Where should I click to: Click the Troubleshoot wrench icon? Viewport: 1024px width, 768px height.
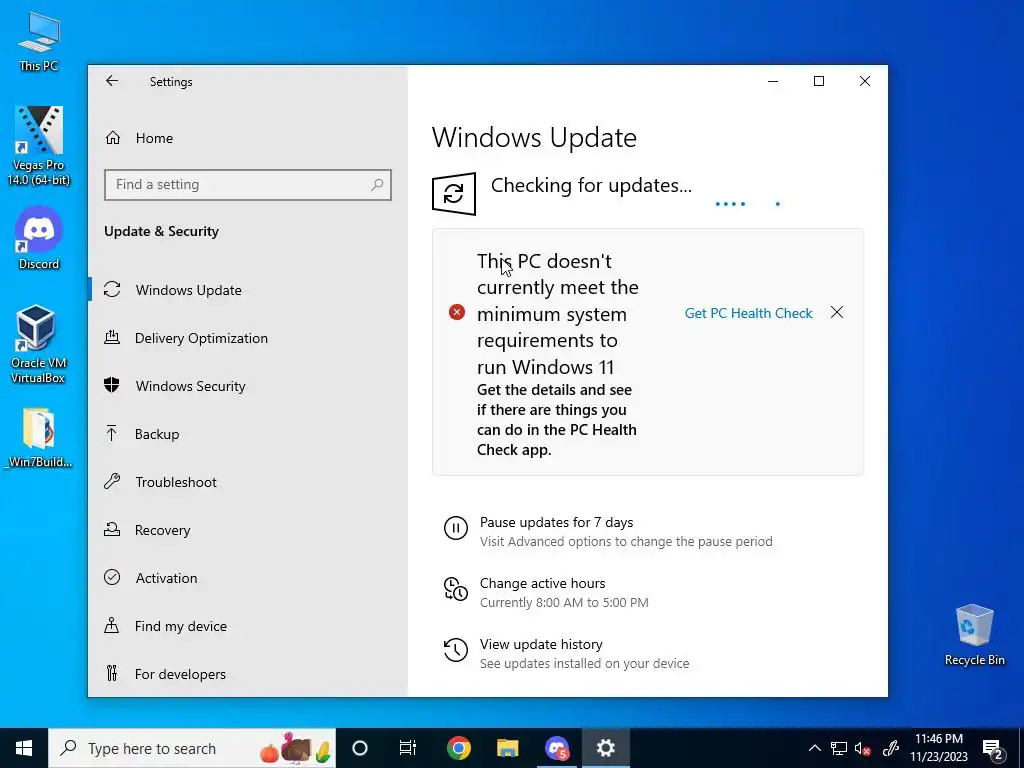112,481
